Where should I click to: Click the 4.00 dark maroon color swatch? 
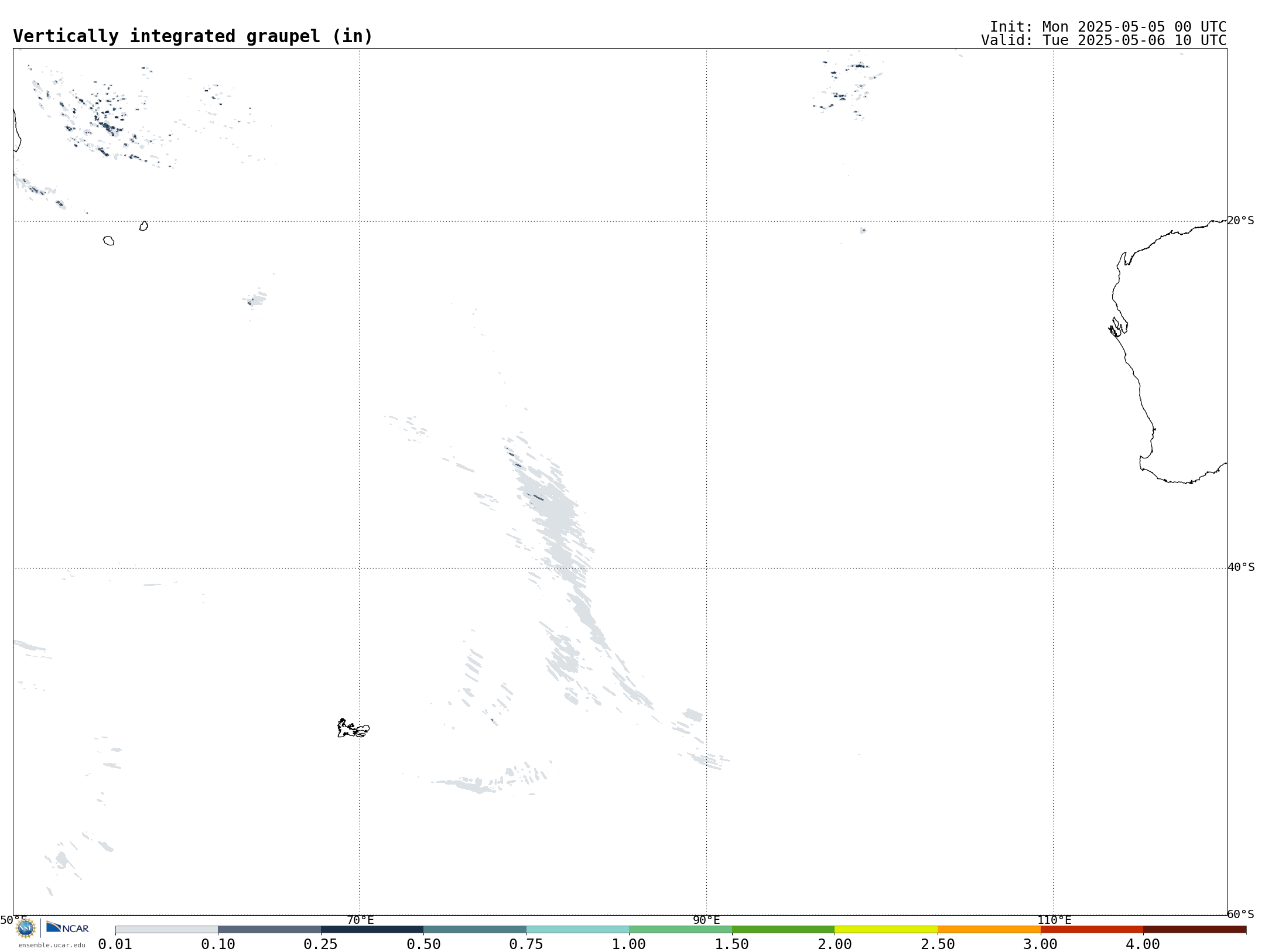1195,930
